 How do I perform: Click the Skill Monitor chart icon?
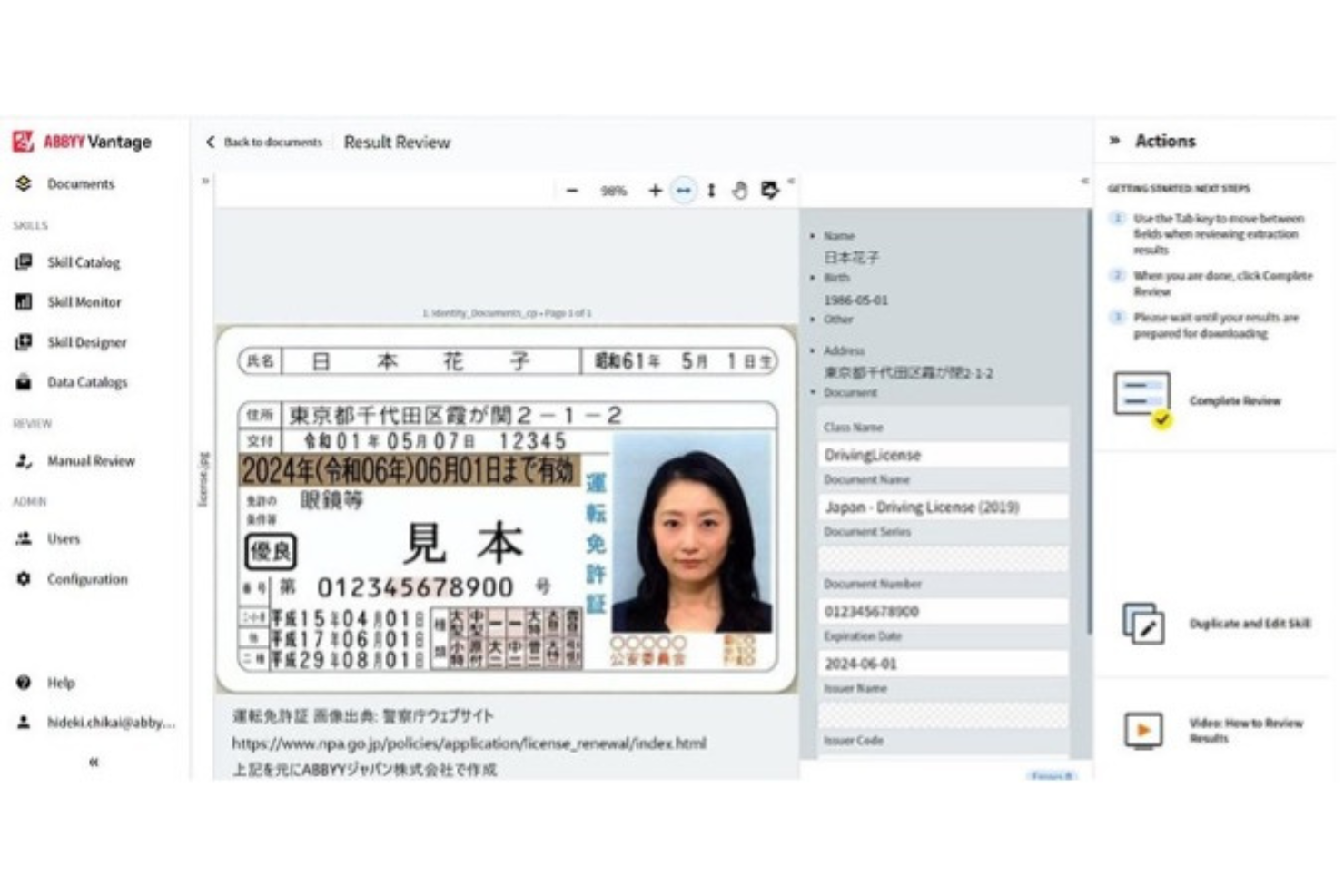pyautogui.click(x=24, y=301)
